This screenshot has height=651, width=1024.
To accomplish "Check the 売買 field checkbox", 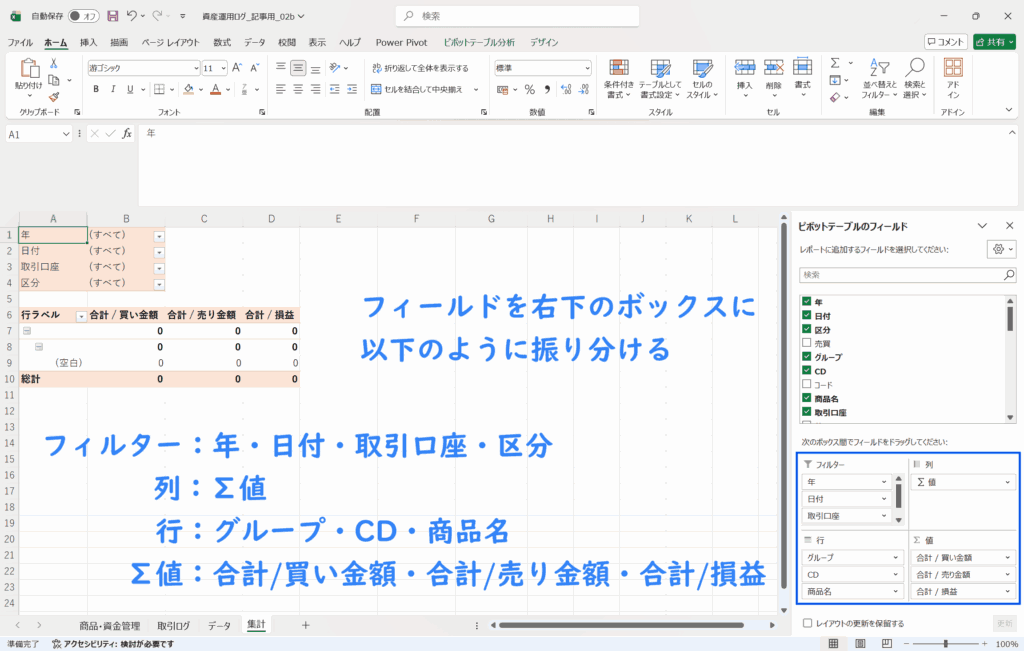I will tap(806, 343).
